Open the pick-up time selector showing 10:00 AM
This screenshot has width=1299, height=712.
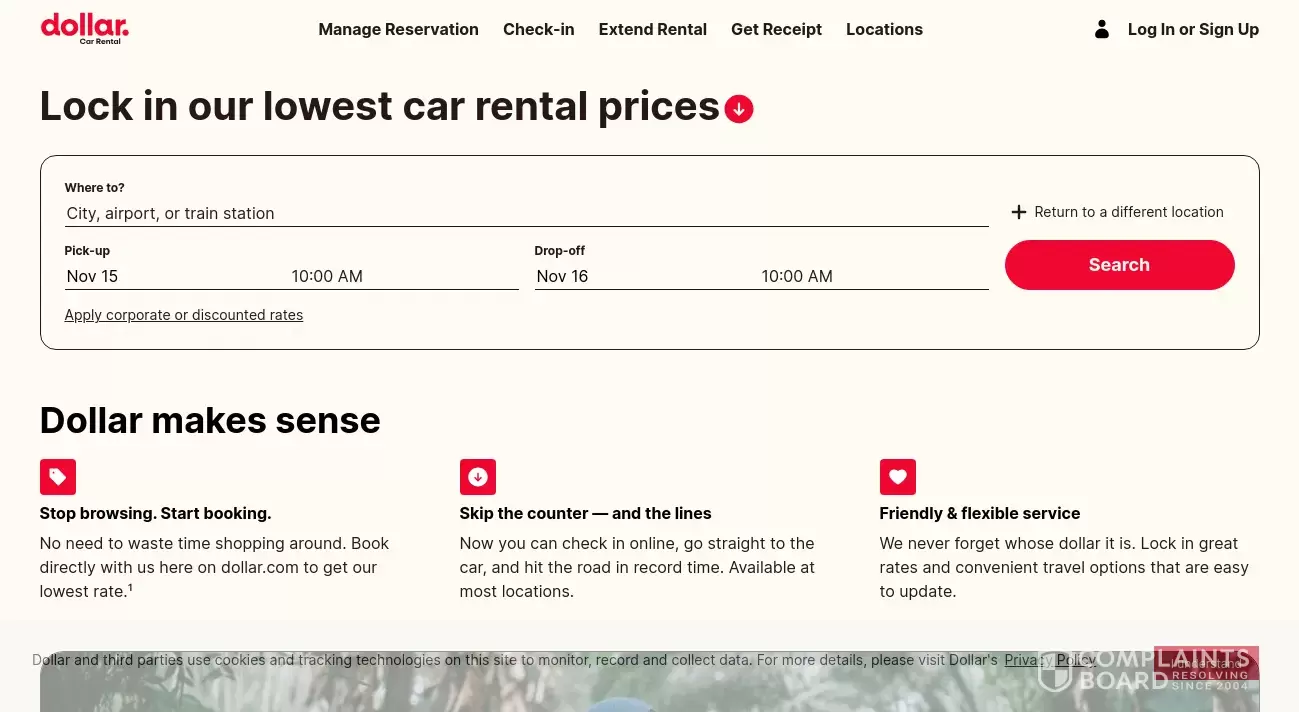pyautogui.click(x=327, y=276)
